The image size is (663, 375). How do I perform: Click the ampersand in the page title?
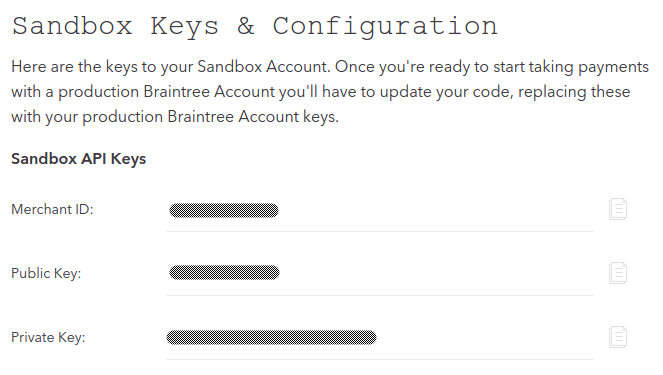pyautogui.click(x=246, y=26)
